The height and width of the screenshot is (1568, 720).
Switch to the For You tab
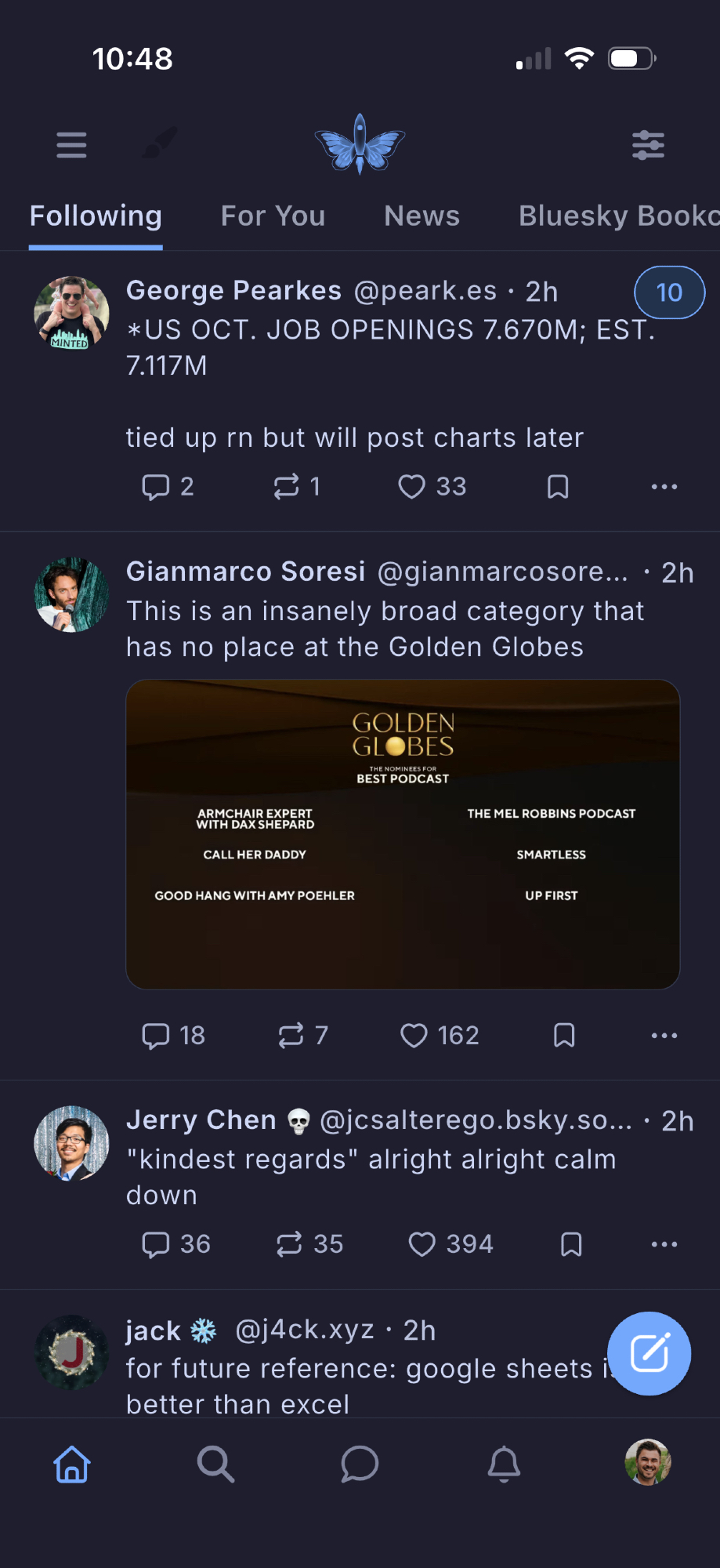[x=273, y=216]
